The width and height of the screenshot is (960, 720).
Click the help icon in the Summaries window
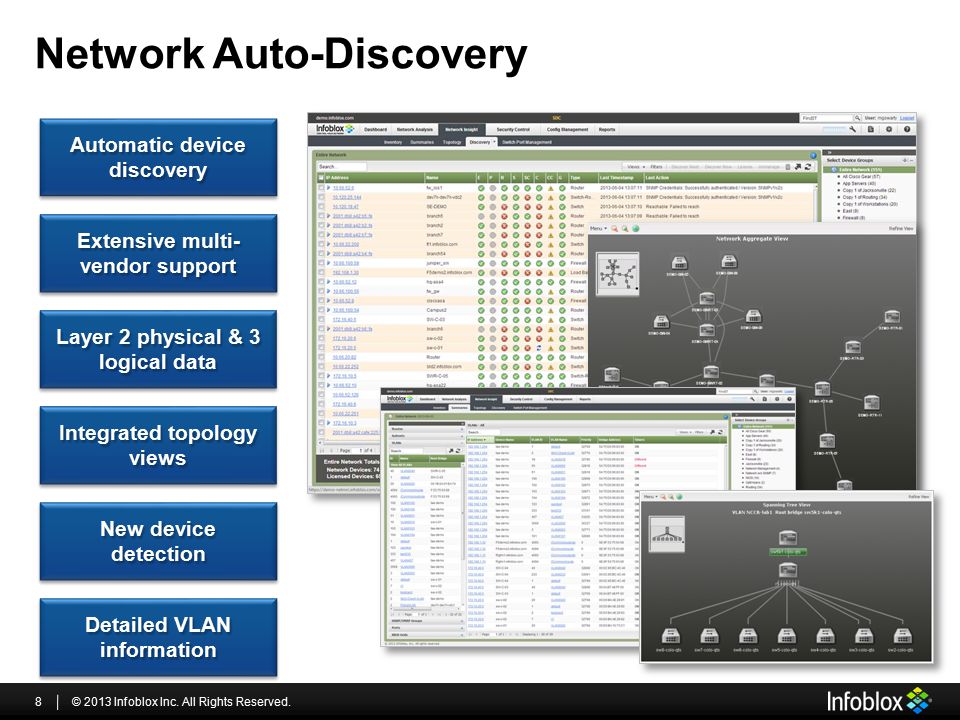pos(789,399)
